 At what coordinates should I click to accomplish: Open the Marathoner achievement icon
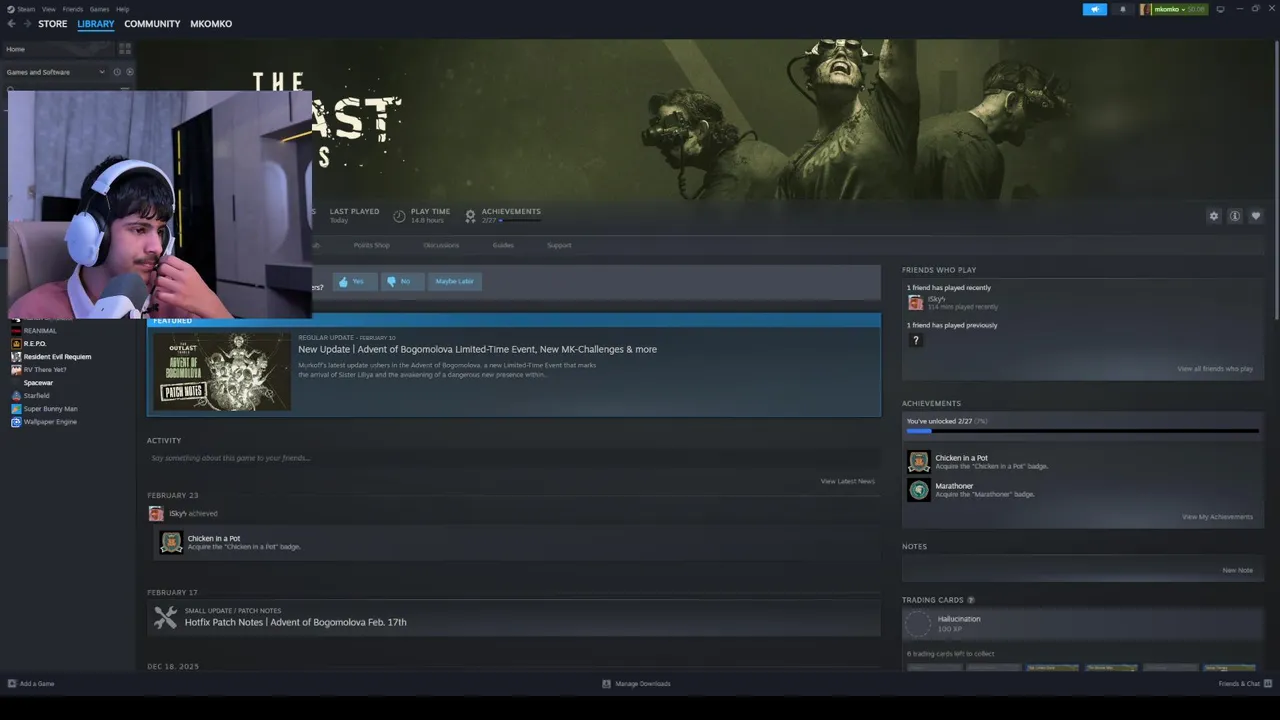click(x=918, y=490)
